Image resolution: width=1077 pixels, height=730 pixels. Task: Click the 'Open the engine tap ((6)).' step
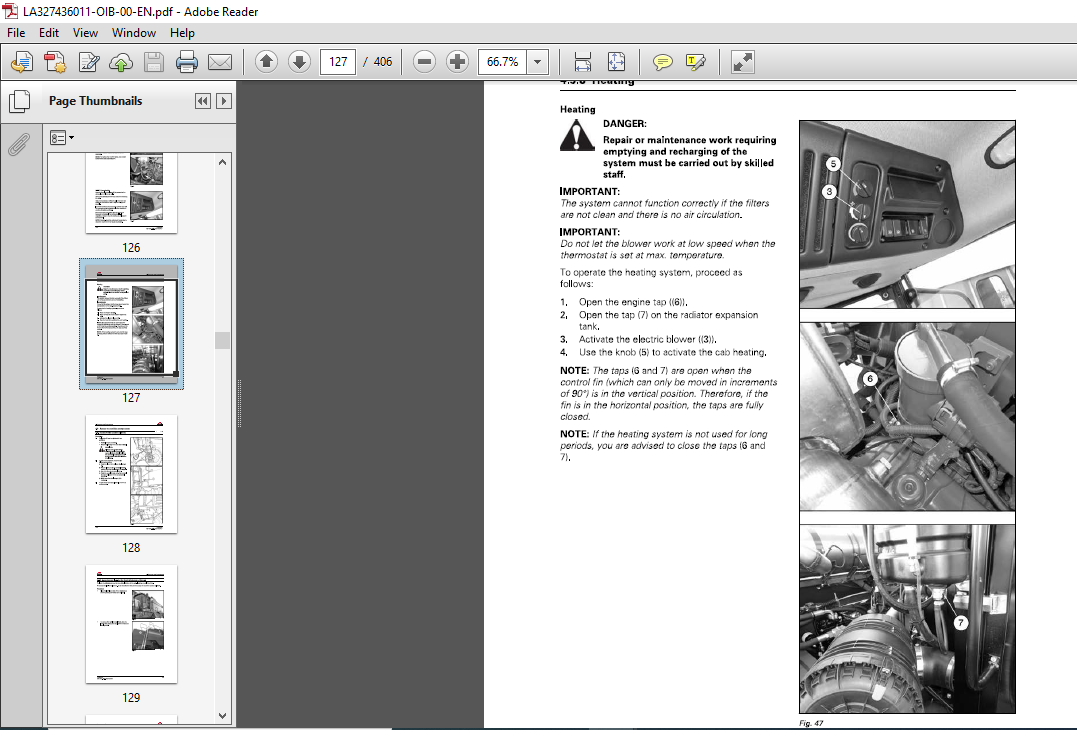click(x=633, y=302)
